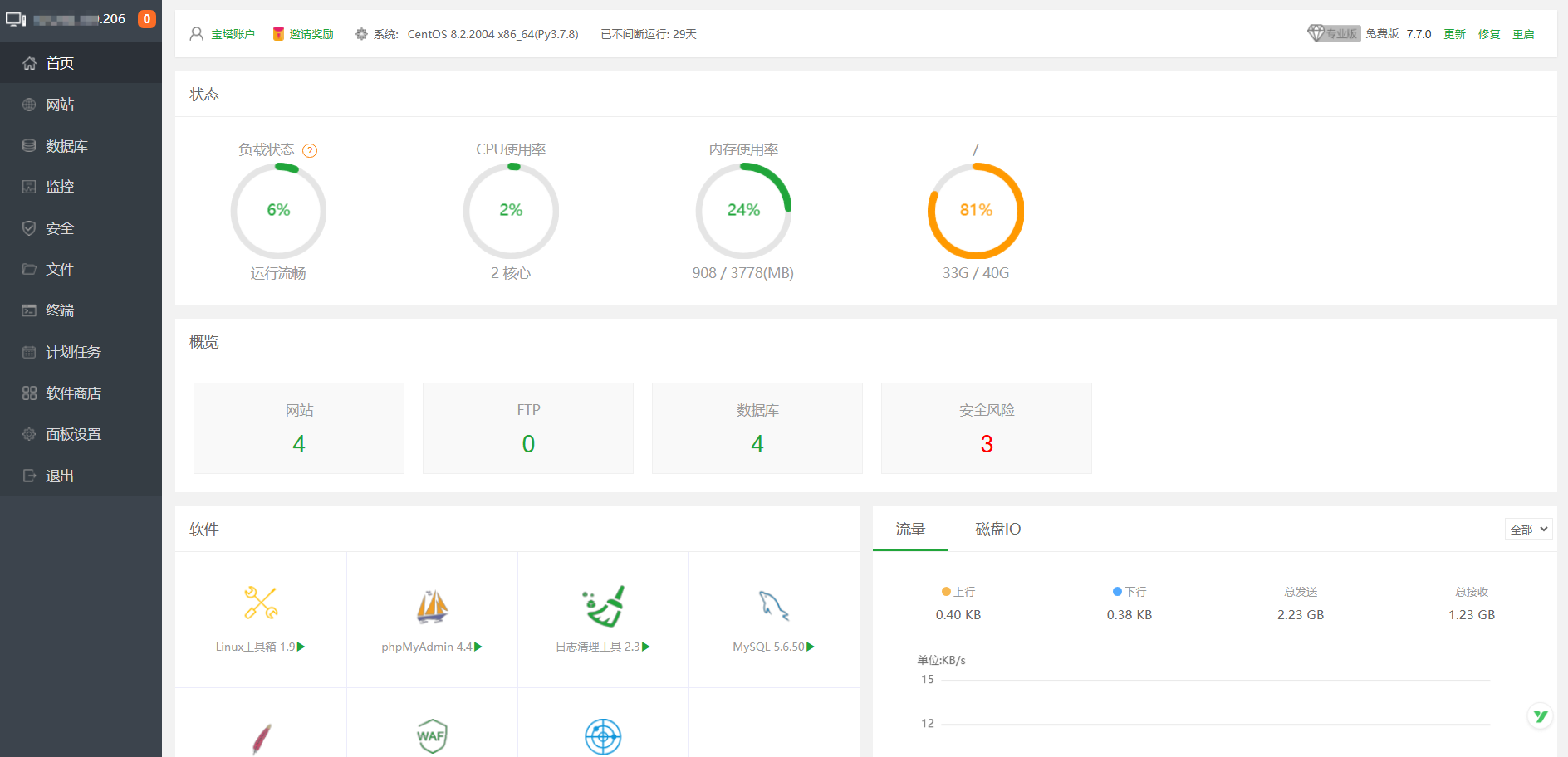This screenshot has height=757, width=1568.
Task: Click the help icon beside 负载状态
Action: 310,150
